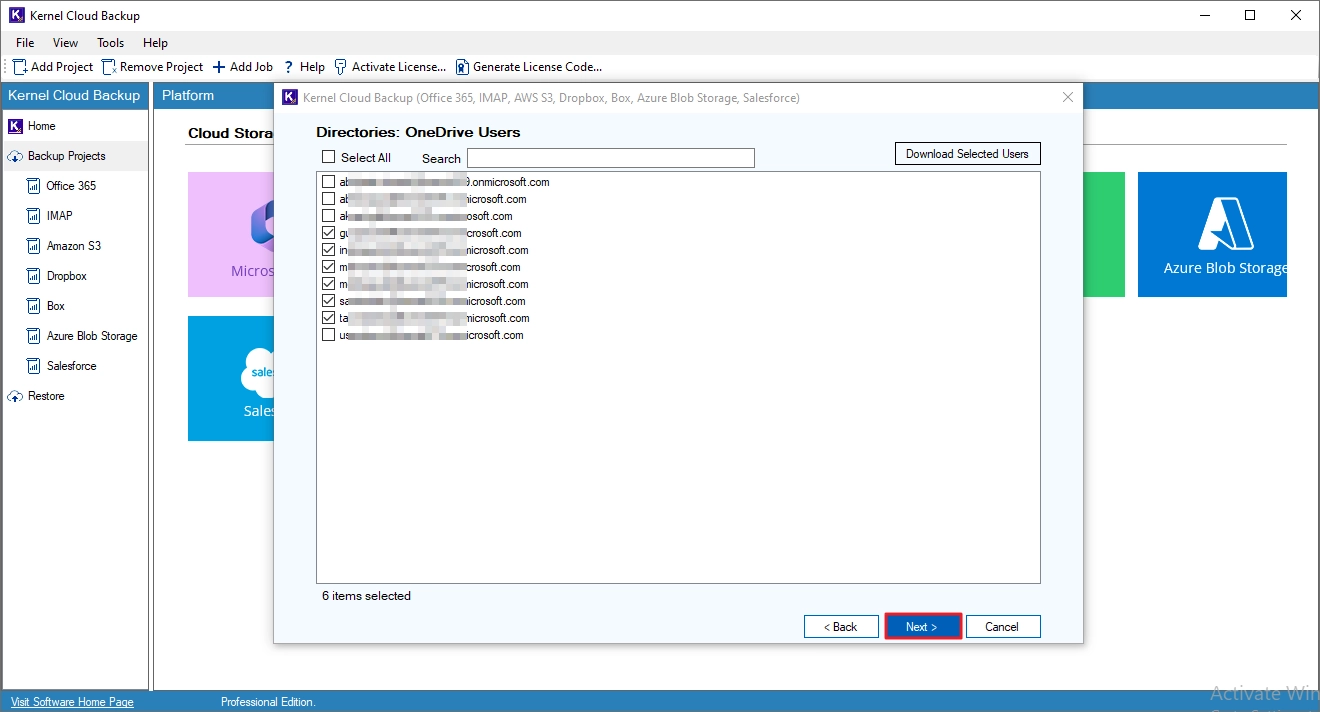The image size is (1320, 712).
Task: Open Office 365 backup project
Action: 71,186
